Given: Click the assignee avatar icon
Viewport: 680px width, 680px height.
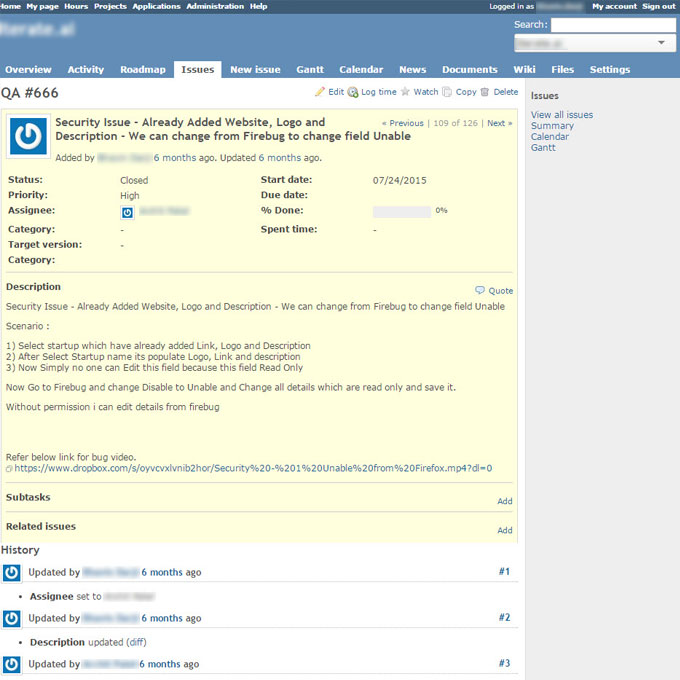Looking at the screenshot, I should tap(127, 212).
